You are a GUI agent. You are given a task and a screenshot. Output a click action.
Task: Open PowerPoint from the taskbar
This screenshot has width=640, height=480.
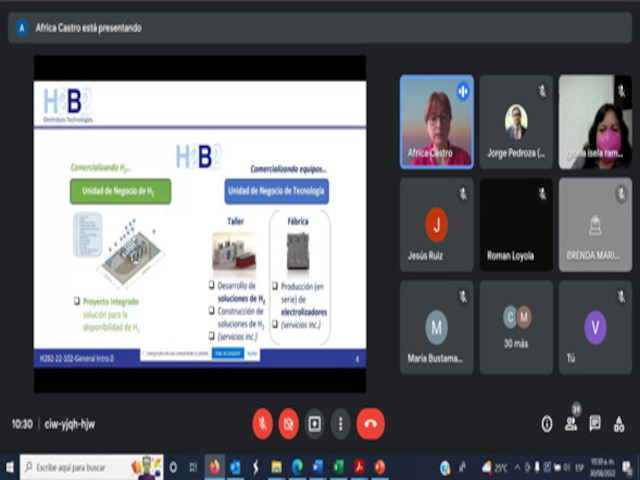point(380,467)
